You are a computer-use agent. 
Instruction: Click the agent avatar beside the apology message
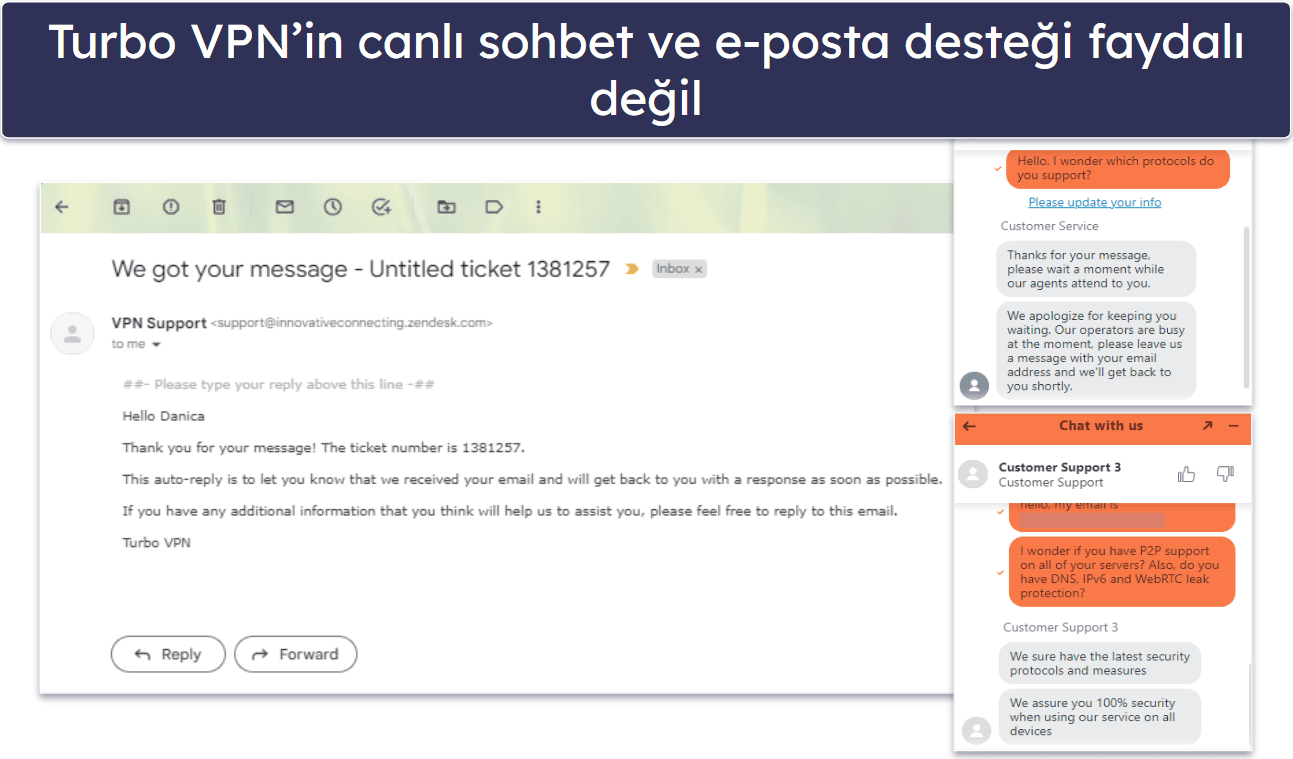(x=974, y=385)
